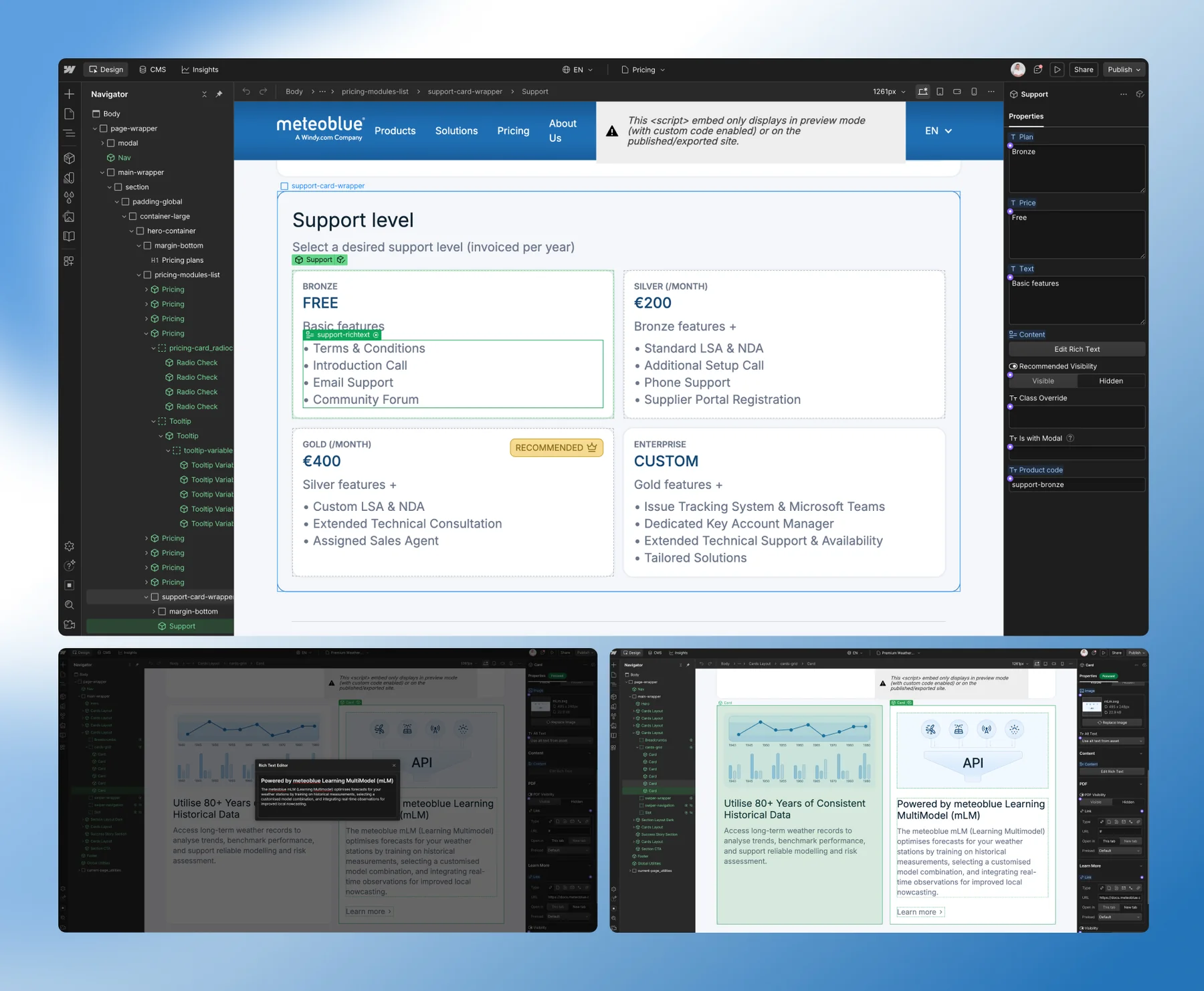
Task: Open Support panel more options ellipsis
Action: coord(1124,94)
